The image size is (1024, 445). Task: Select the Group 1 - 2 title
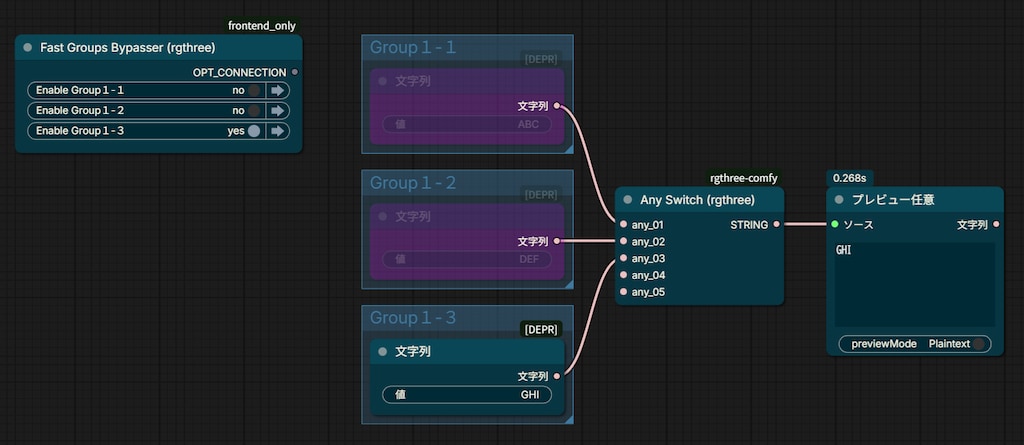[413, 182]
